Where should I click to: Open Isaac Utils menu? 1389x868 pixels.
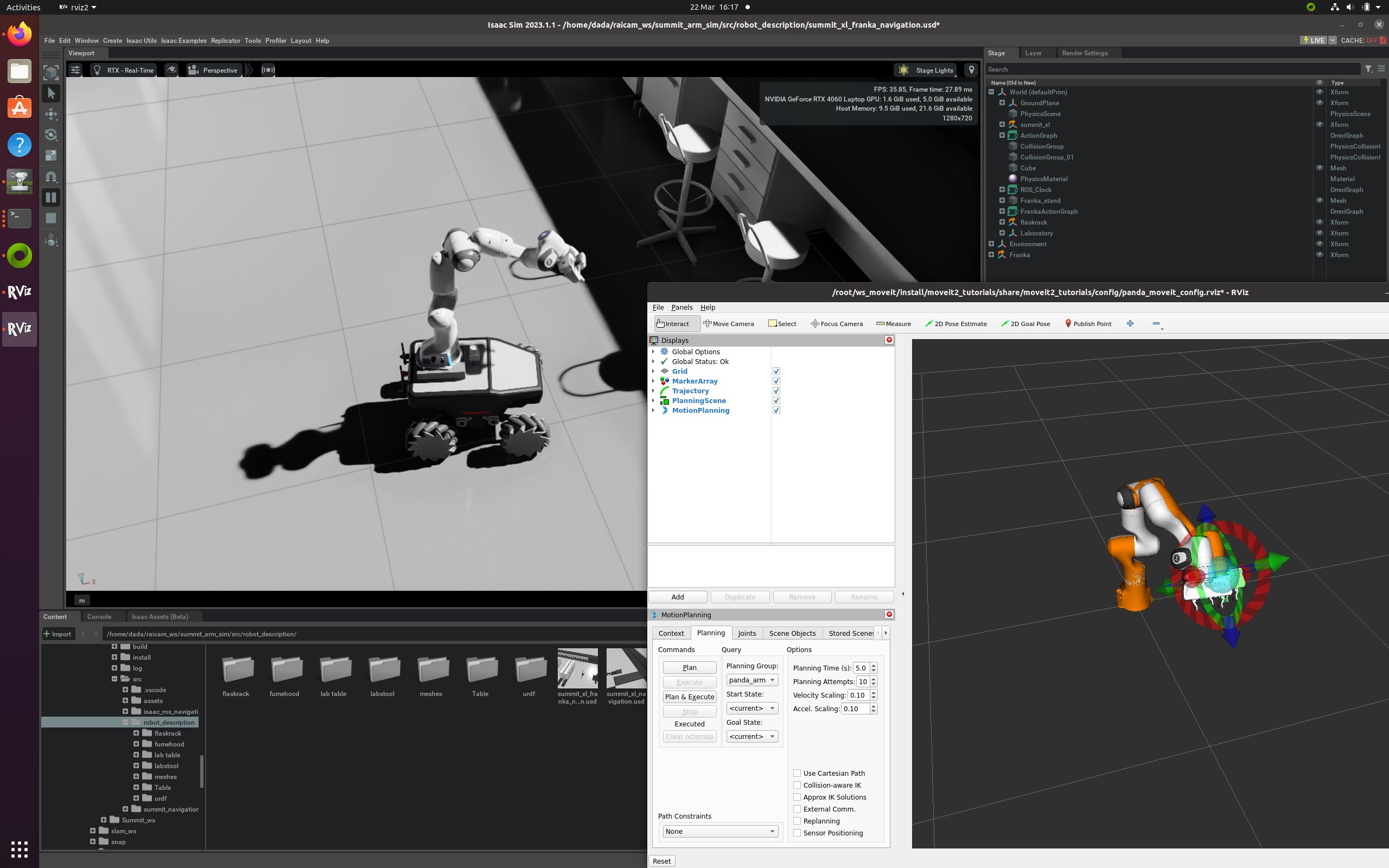click(x=141, y=41)
